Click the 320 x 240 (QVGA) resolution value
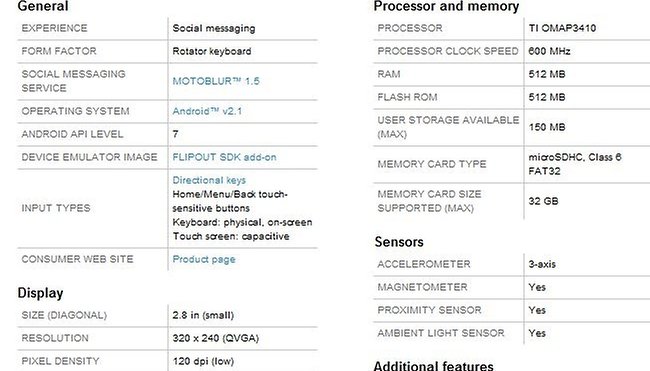The width and height of the screenshot is (650, 371). point(216,338)
